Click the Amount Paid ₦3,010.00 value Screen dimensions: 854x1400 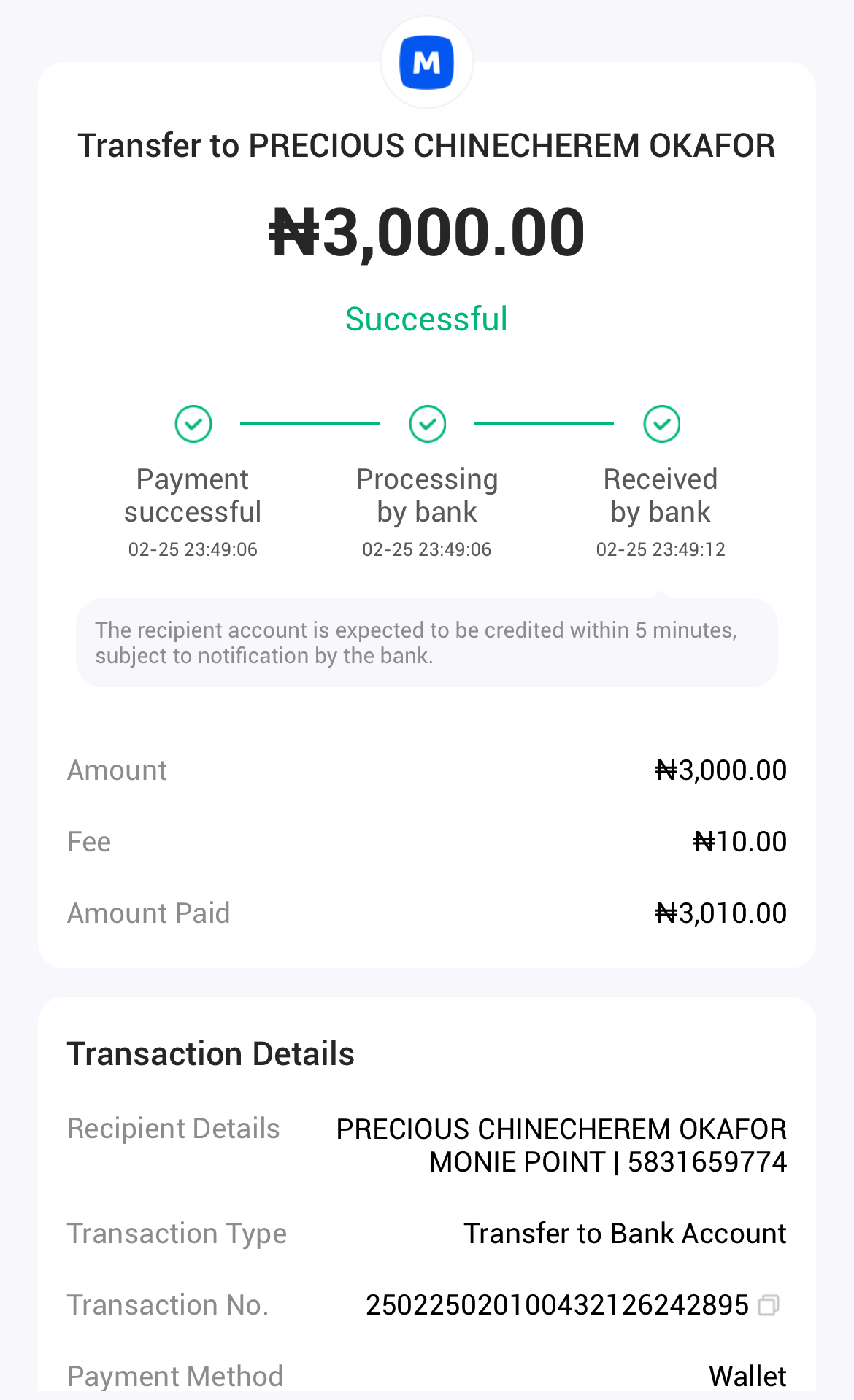tap(720, 913)
